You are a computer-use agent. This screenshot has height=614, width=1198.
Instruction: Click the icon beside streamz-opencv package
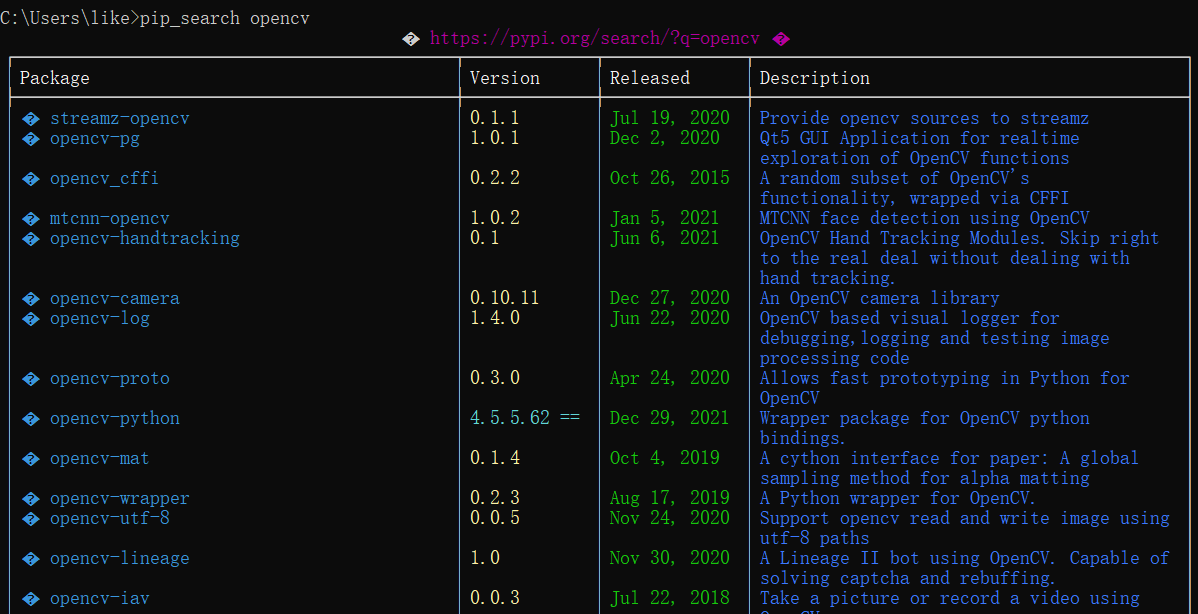pyautogui.click(x=31, y=117)
